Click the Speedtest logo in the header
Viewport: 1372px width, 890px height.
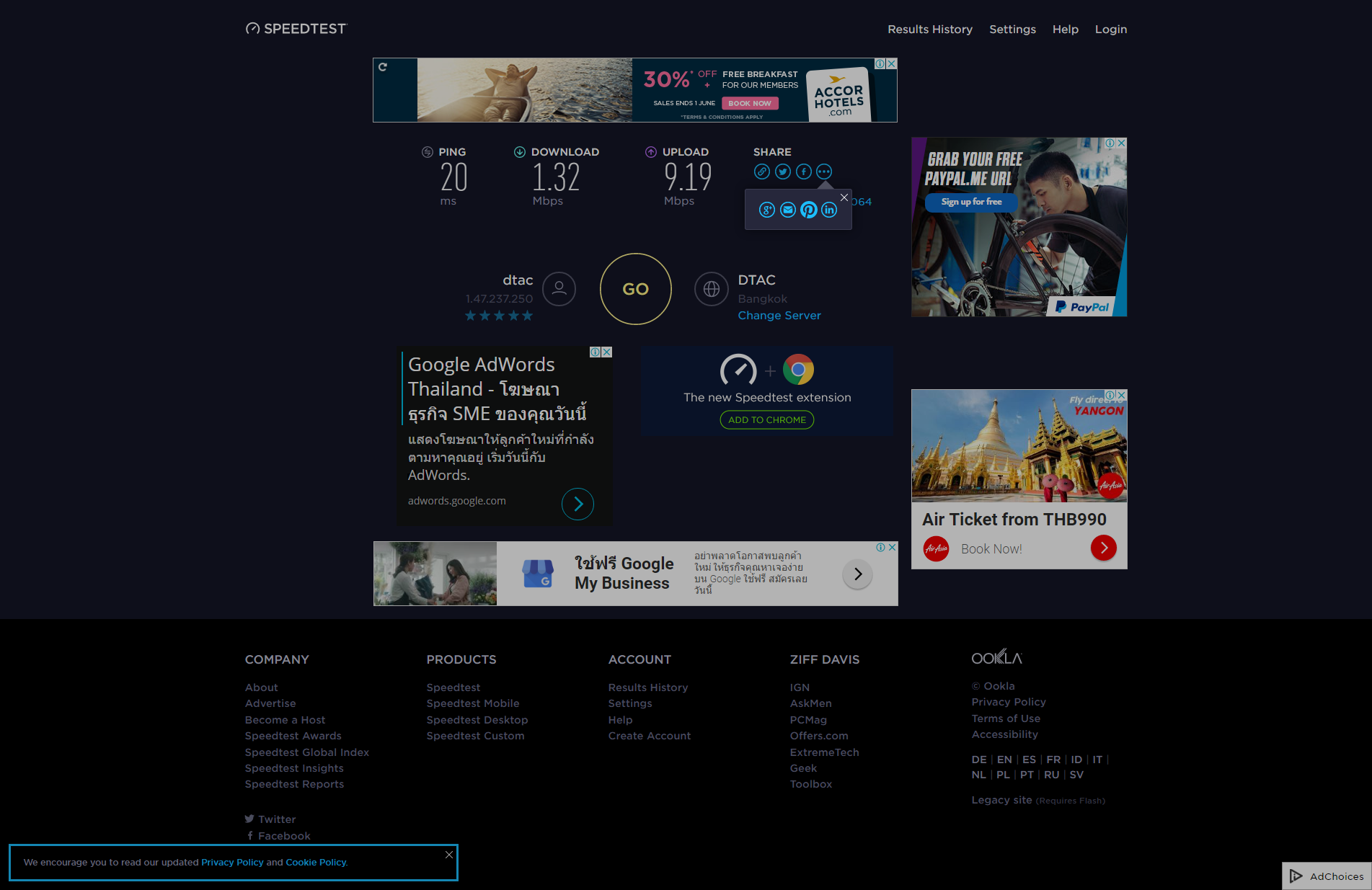pyautogui.click(x=296, y=29)
